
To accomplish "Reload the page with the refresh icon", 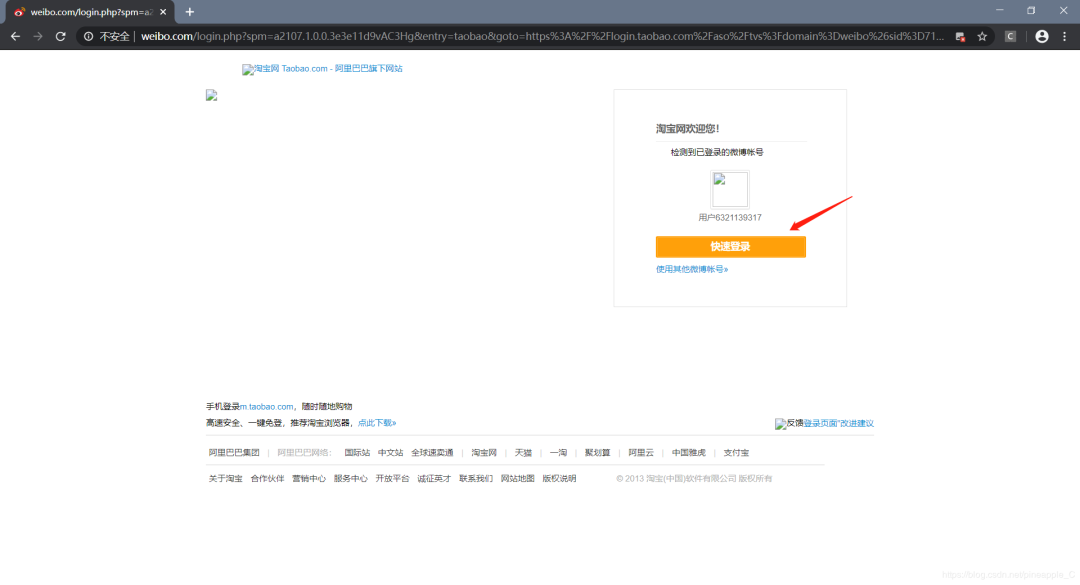I will point(61,36).
